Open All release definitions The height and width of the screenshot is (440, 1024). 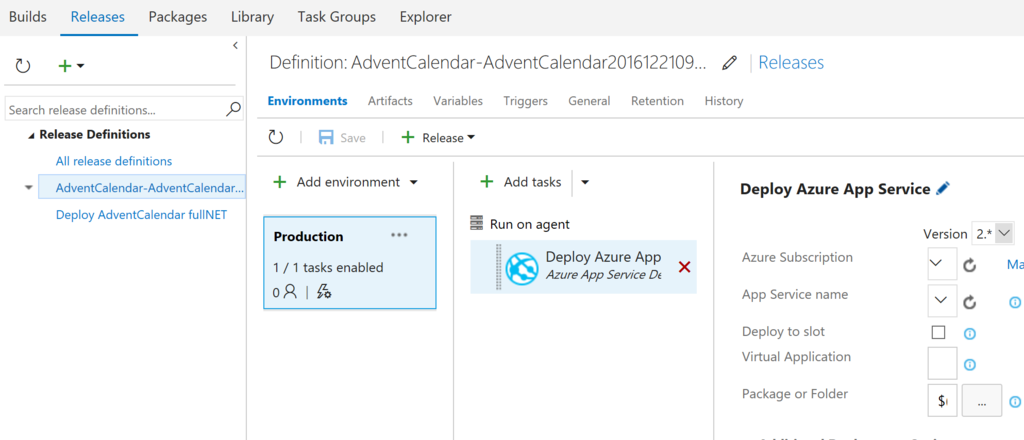tap(114, 161)
